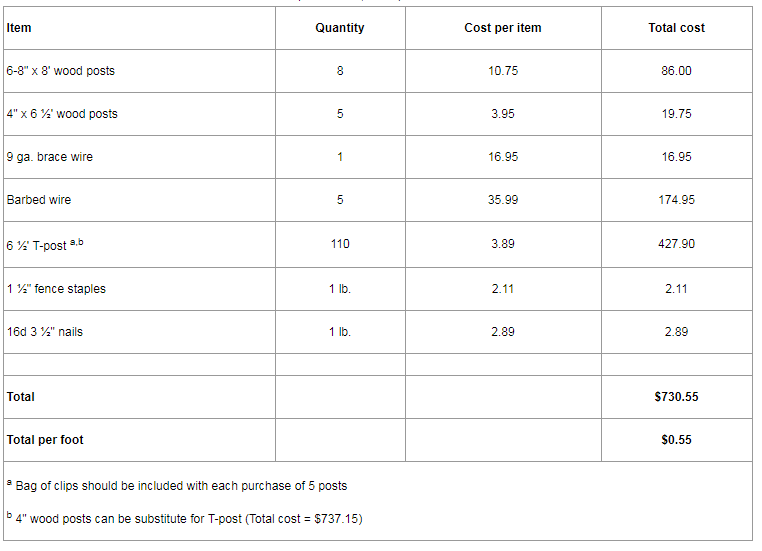Click the "Item" column header
Screen dimensions: 762x551
(19, 28)
